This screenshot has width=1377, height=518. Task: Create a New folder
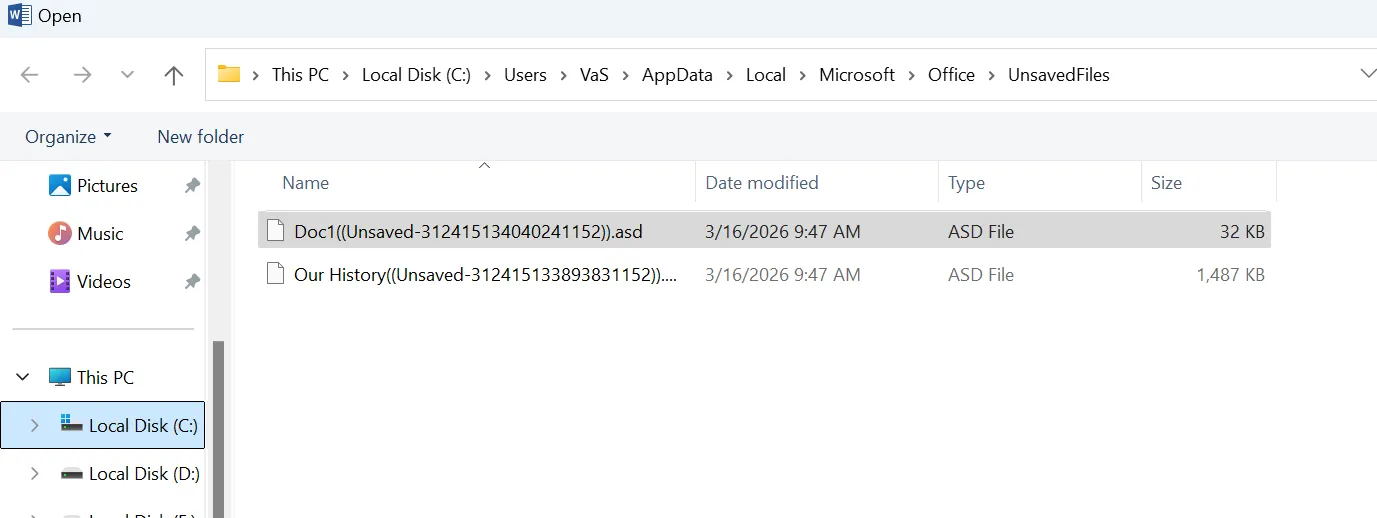(x=200, y=137)
